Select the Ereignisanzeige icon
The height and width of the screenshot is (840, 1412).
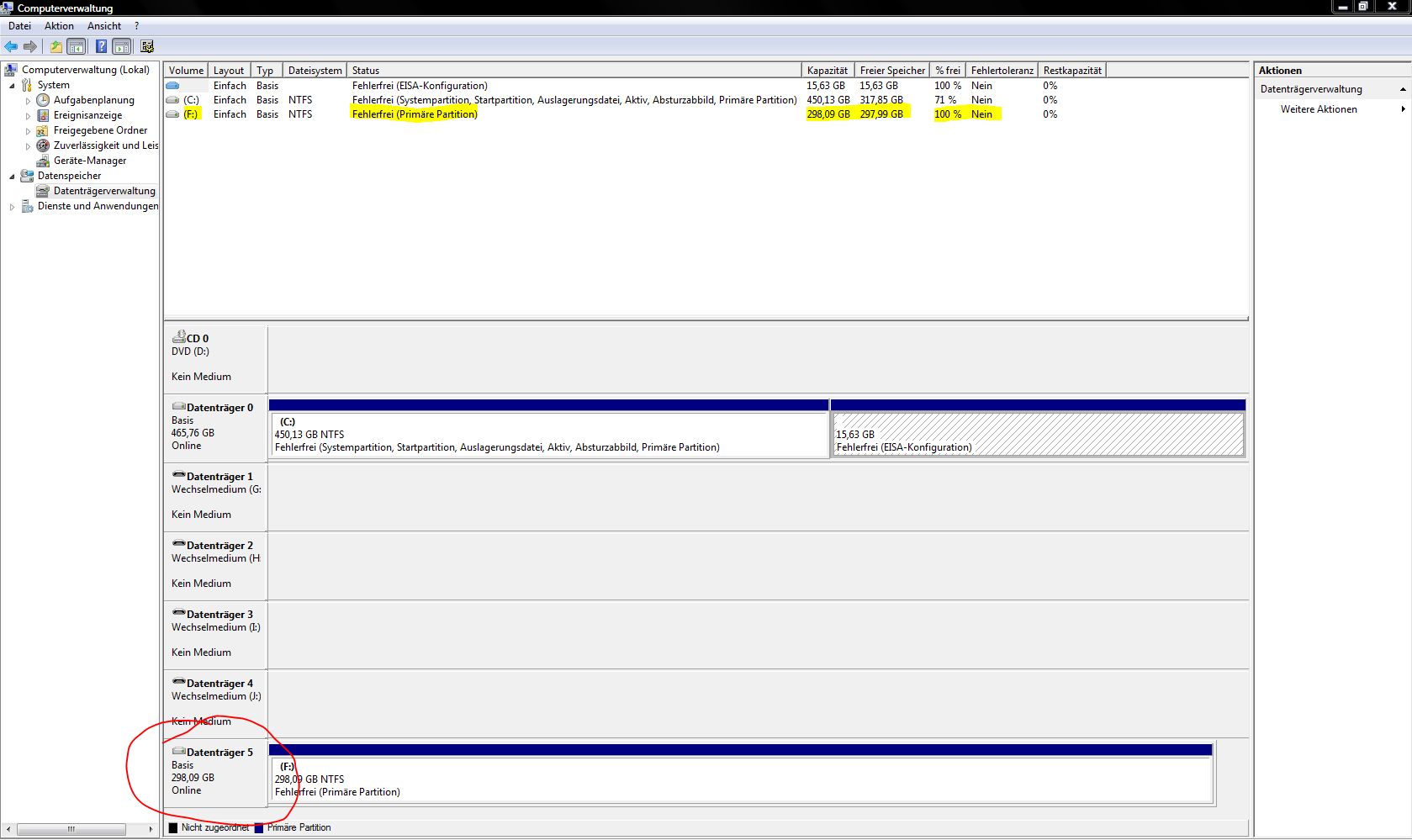point(43,115)
